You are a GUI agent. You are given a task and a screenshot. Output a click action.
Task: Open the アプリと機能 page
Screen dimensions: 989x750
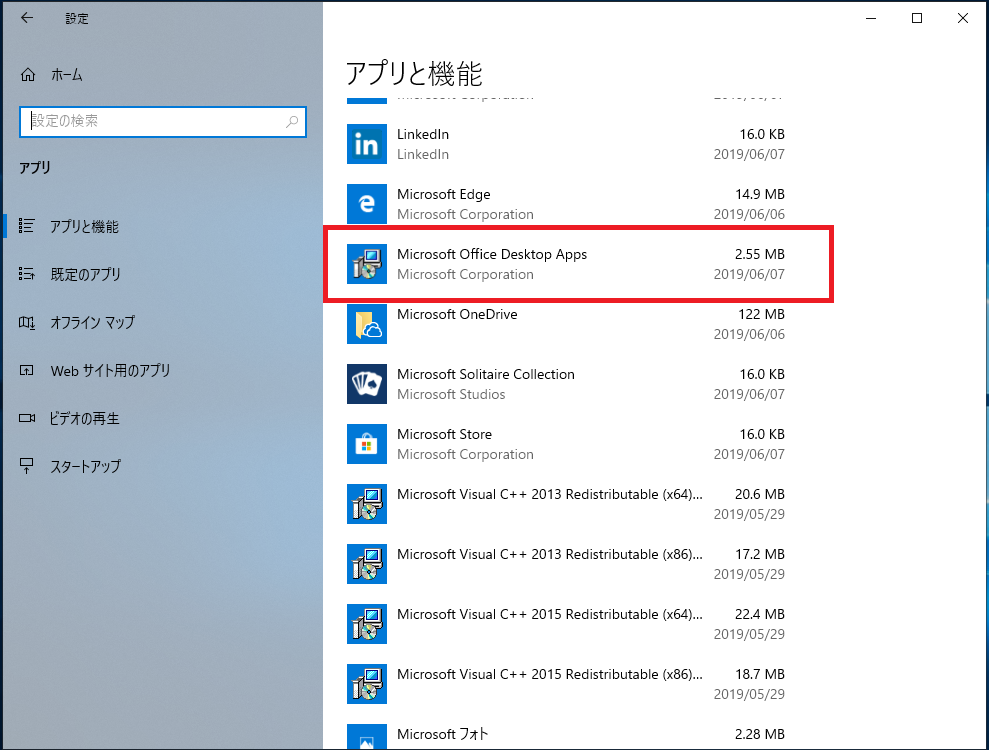click(x=163, y=226)
